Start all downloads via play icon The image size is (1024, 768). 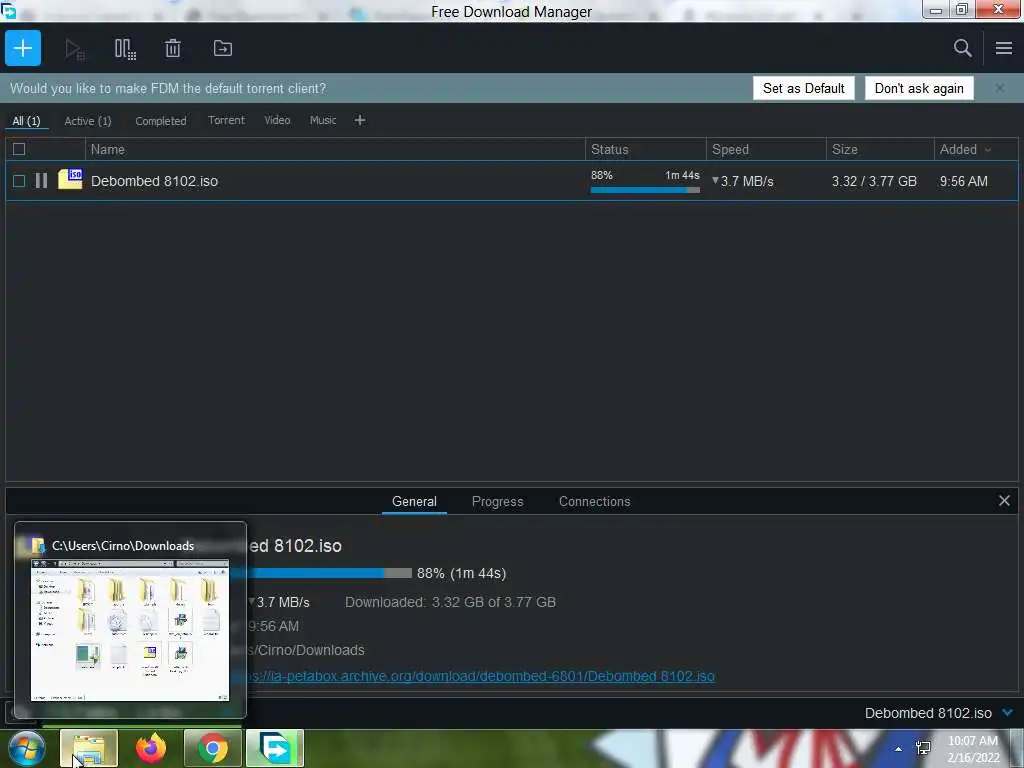pos(74,49)
